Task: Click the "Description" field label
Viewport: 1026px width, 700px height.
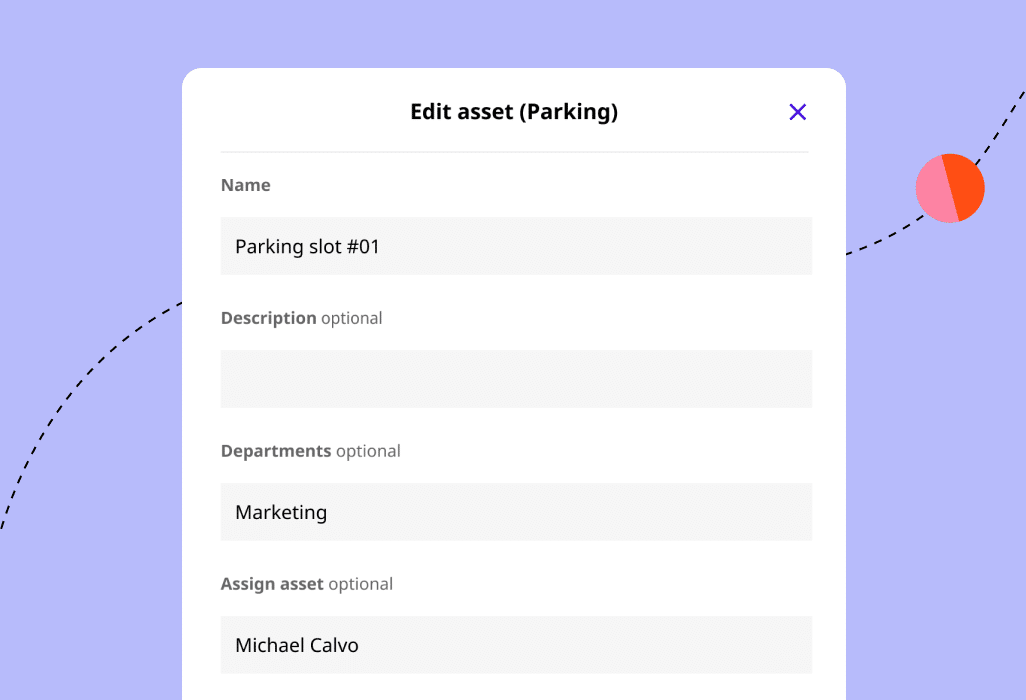Action: 268,318
